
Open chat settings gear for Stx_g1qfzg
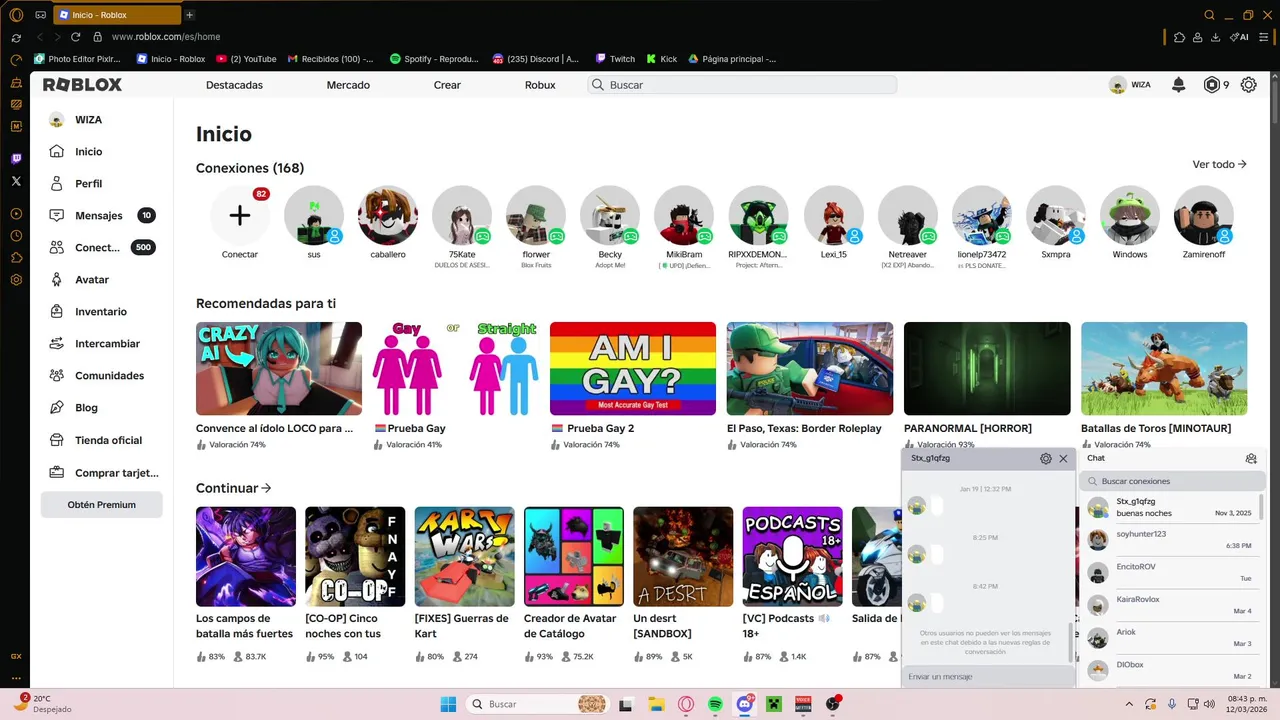[1046, 458]
